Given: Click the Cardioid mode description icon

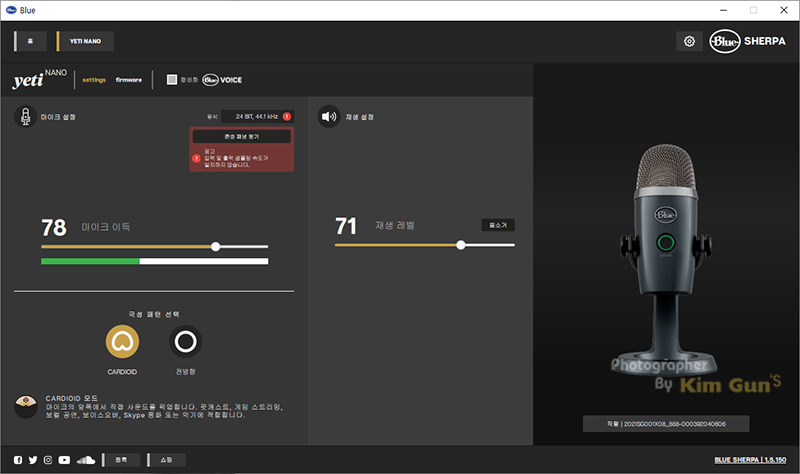Looking at the screenshot, I should pos(26,407).
